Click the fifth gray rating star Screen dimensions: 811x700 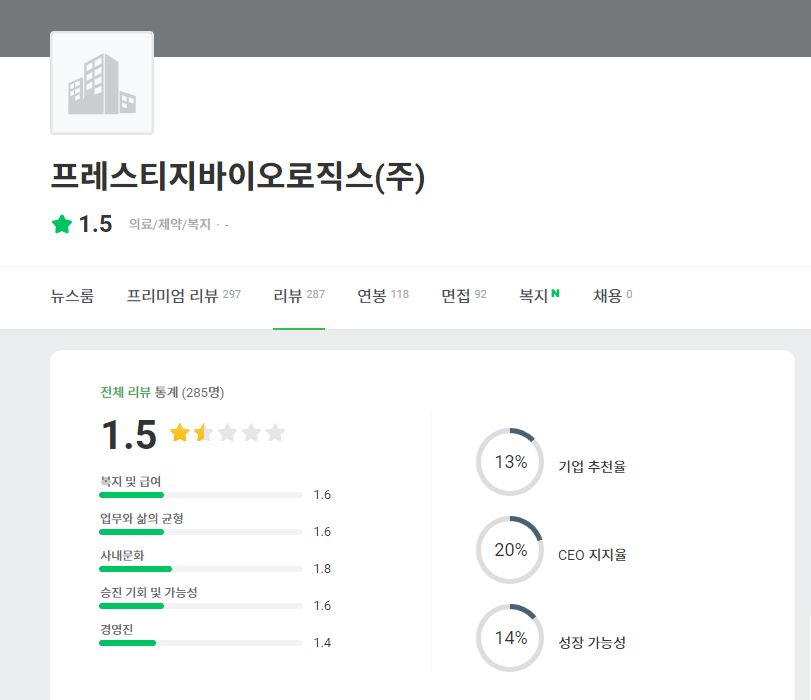coord(275,433)
